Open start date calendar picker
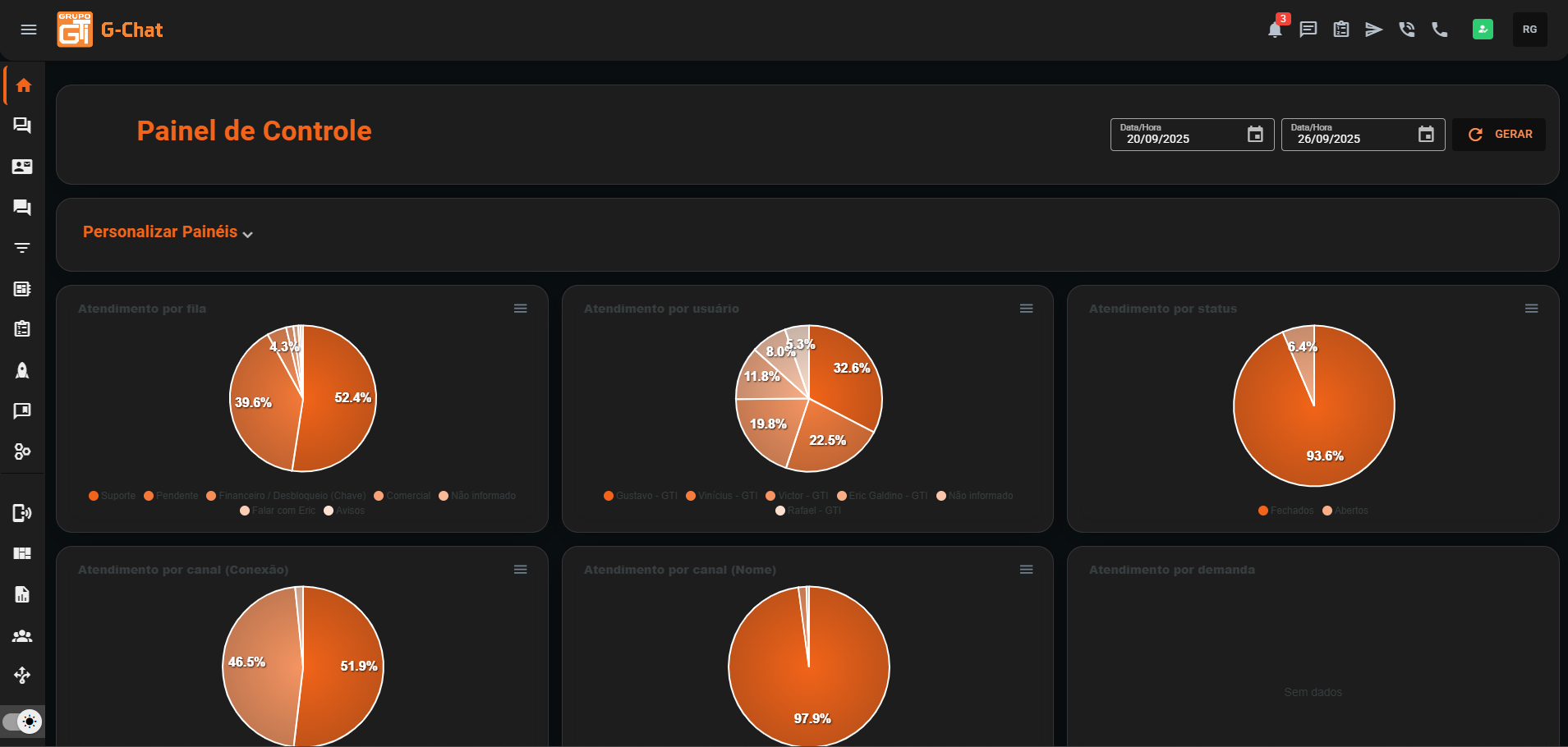This screenshot has height=747, width=1568. 1255,135
